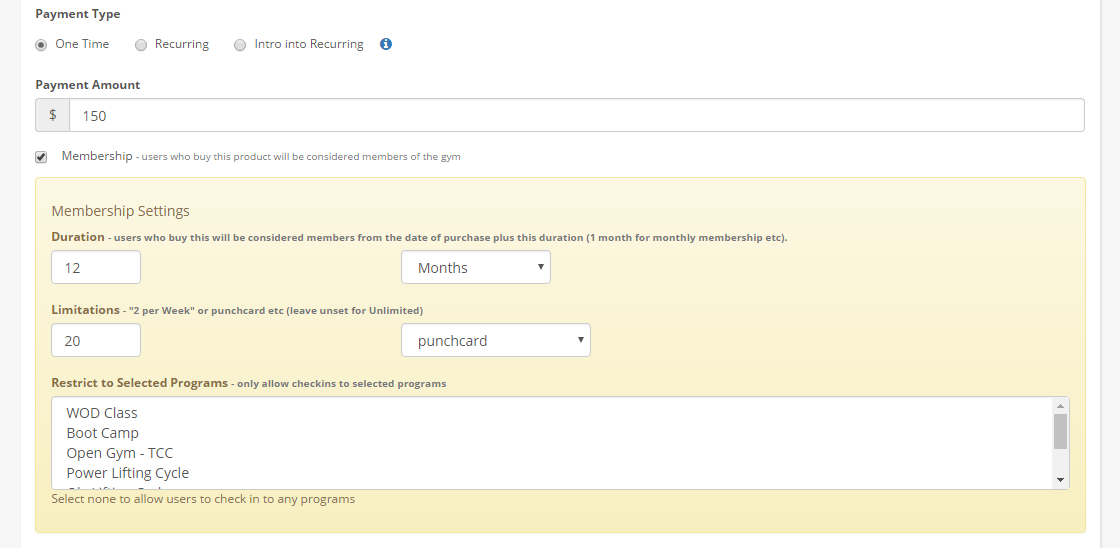The image size is (1120, 548).
Task: Click the Limitations count field containing 20
Action: tap(96, 340)
